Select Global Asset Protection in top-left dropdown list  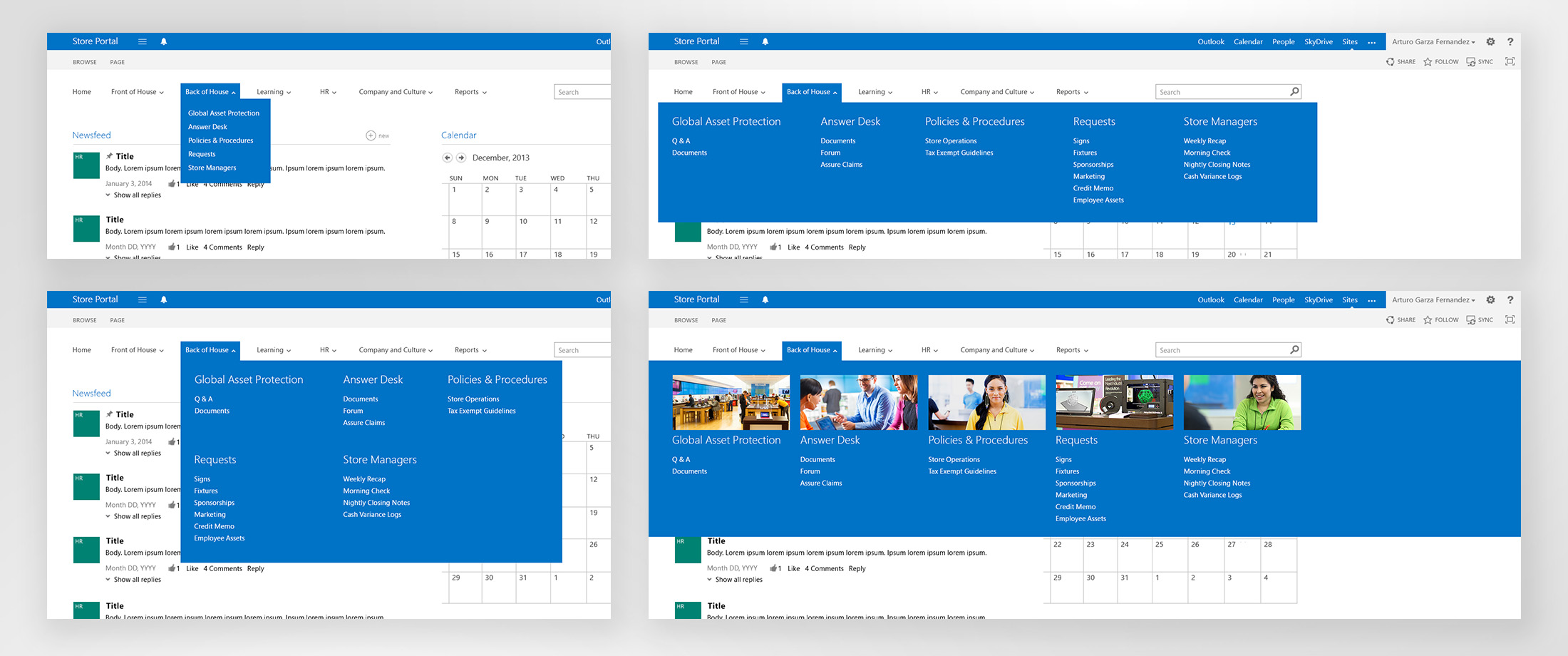pyautogui.click(x=224, y=113)
